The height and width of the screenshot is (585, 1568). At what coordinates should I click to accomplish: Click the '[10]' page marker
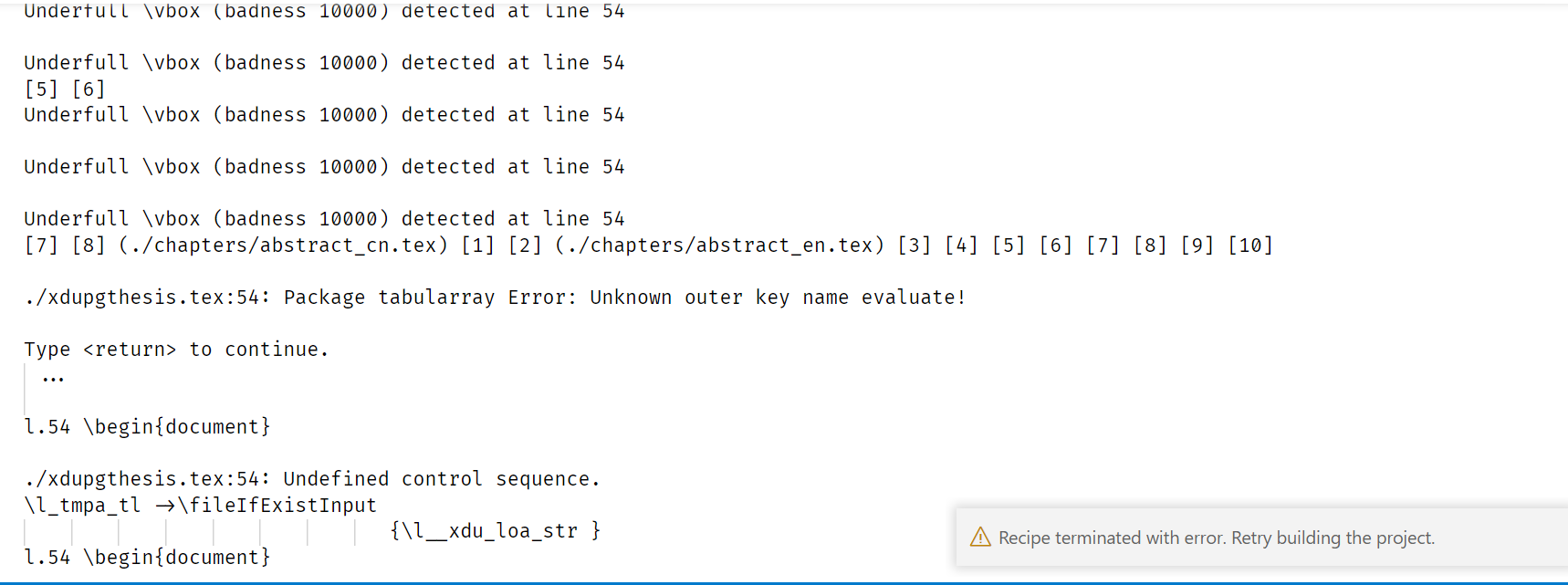pyautogui.click(x=1250, y=245)
